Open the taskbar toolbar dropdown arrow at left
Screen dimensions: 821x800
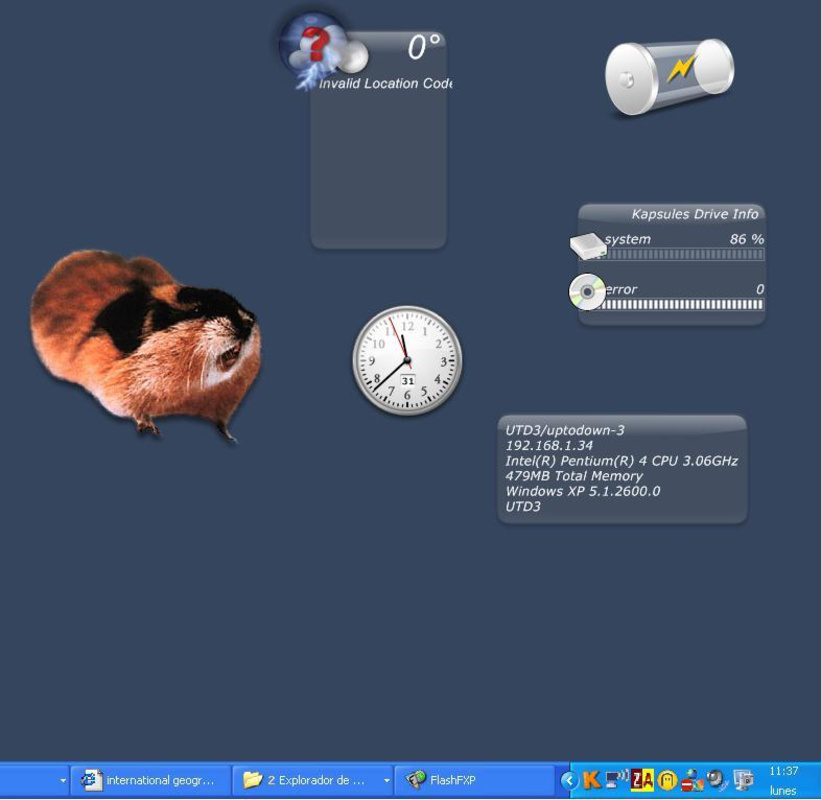point(63,781)
